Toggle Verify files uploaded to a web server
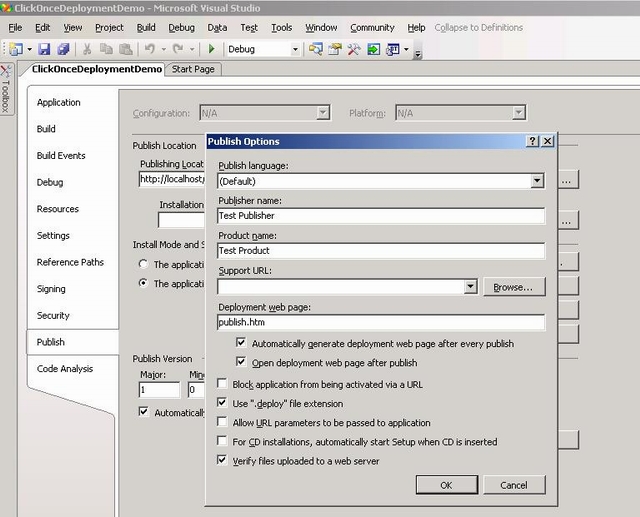The width and height of the screenshot is (640, 517). pyautogui.click(x=222, y=460)
